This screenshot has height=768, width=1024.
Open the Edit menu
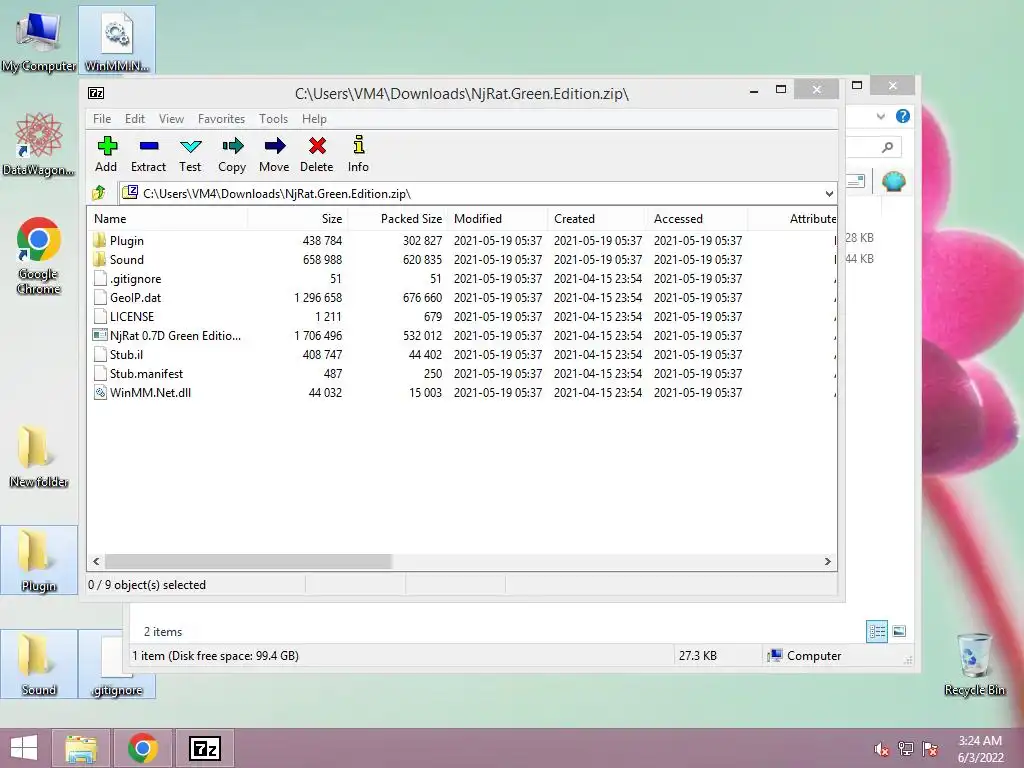tap(135, 119)
